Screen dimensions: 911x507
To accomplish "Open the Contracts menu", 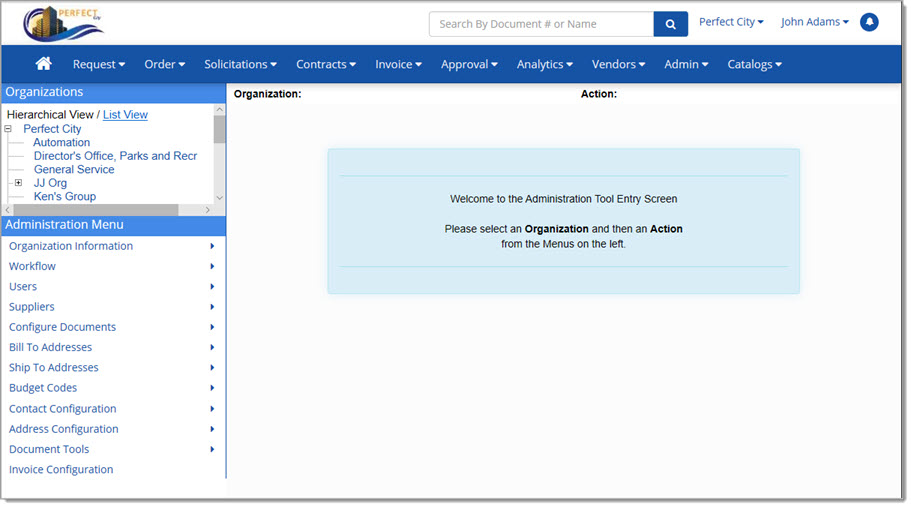I will [x=325, y=64].
